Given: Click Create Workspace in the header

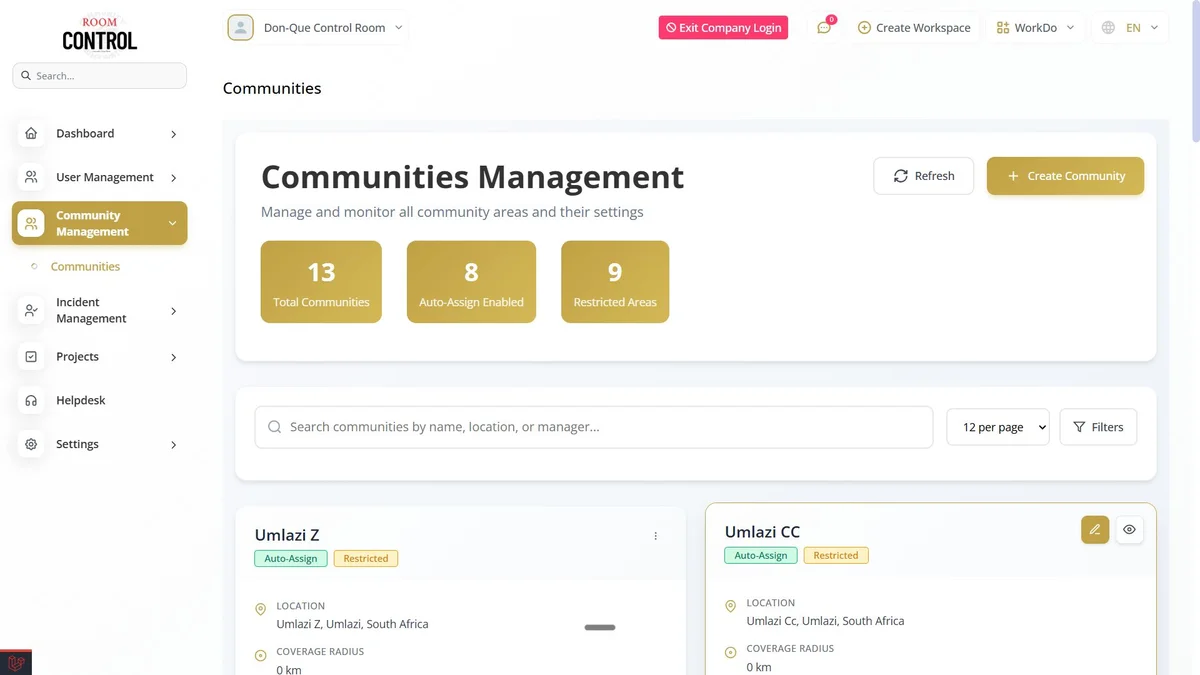Looking at the screenshot, I should pyautogui.click(x=914, y=28).
